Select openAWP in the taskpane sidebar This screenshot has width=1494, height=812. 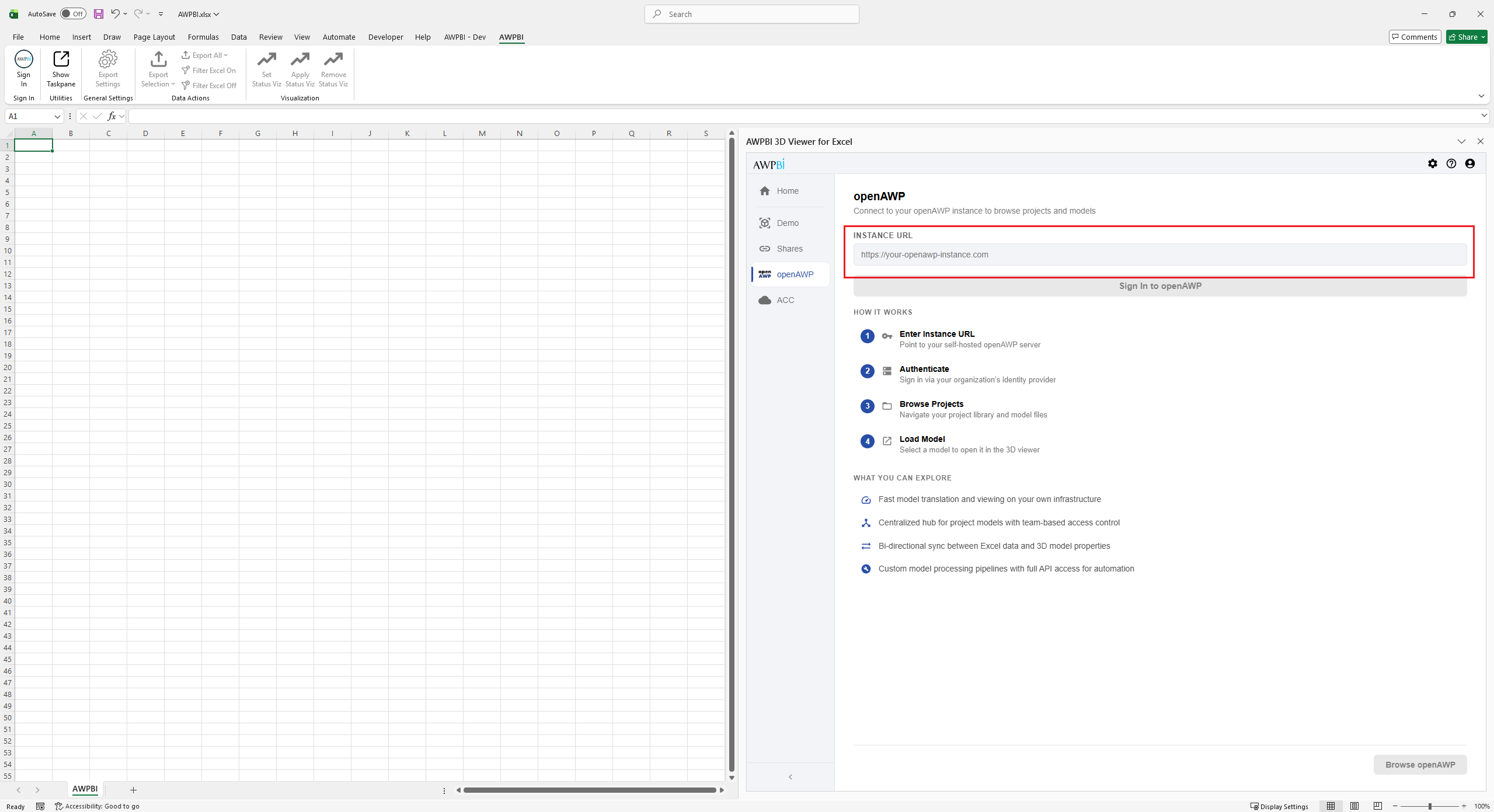click(x=790, y=274)
